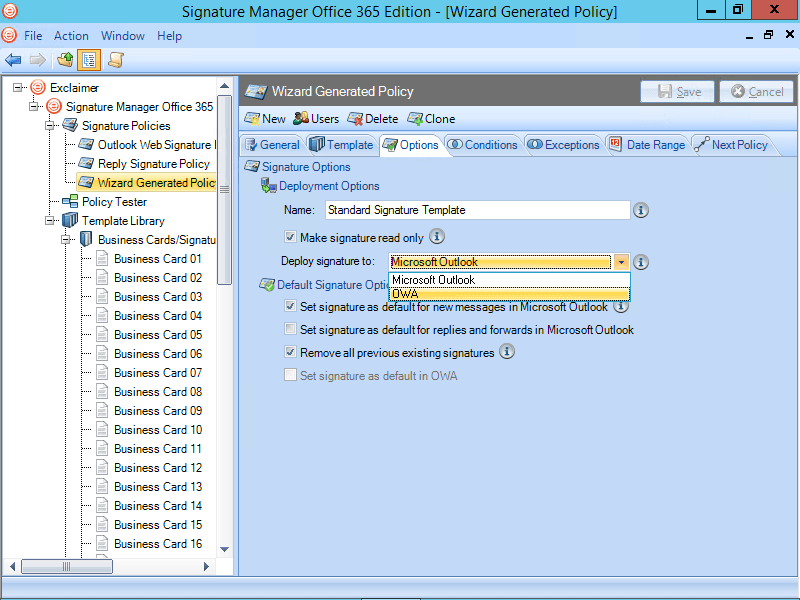Click the tree scroll down arrow

[x=224, y=549]
